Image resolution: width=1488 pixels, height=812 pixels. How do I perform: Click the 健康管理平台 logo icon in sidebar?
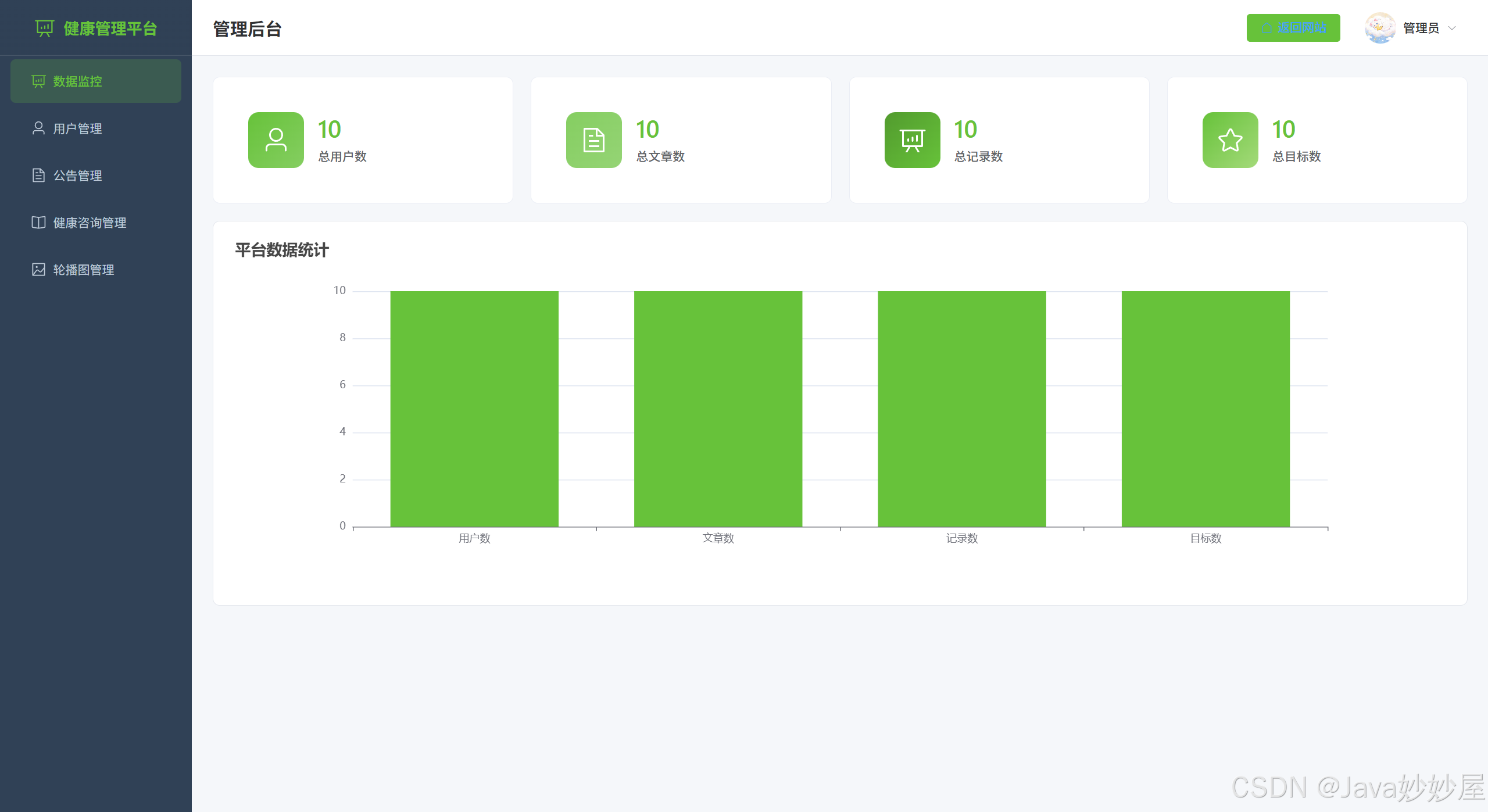tap(44, 28)
